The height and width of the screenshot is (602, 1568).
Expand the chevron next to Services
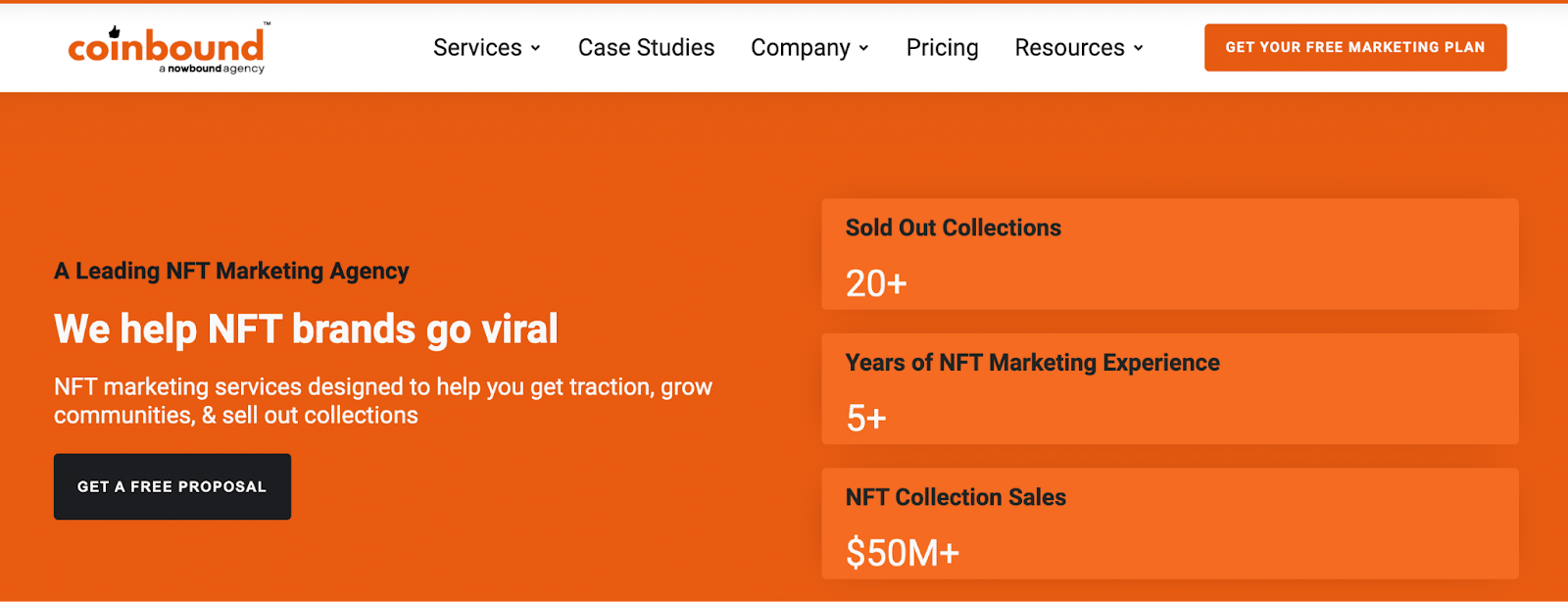[x=535, y=48]
